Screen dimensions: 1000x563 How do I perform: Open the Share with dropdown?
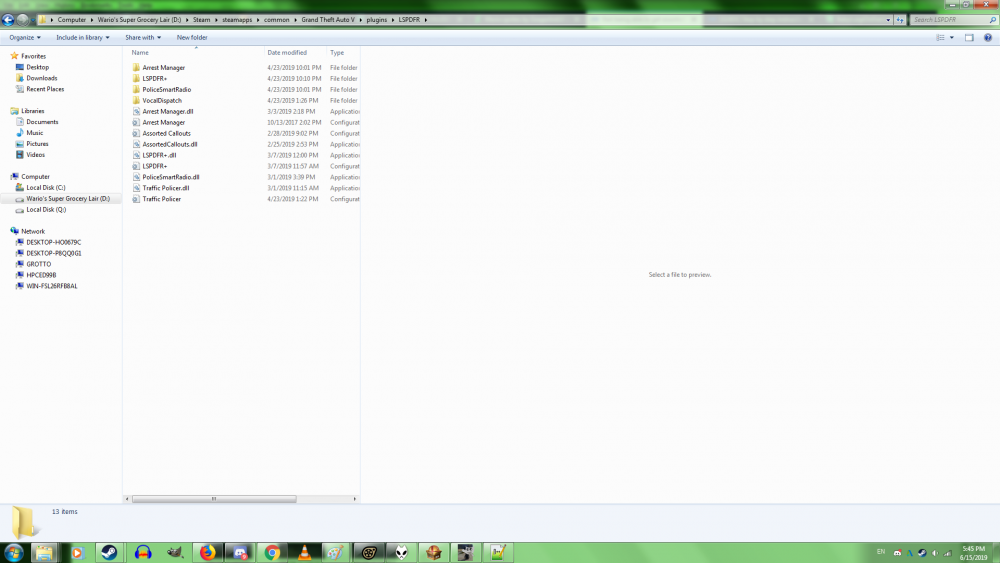[143, 38]
